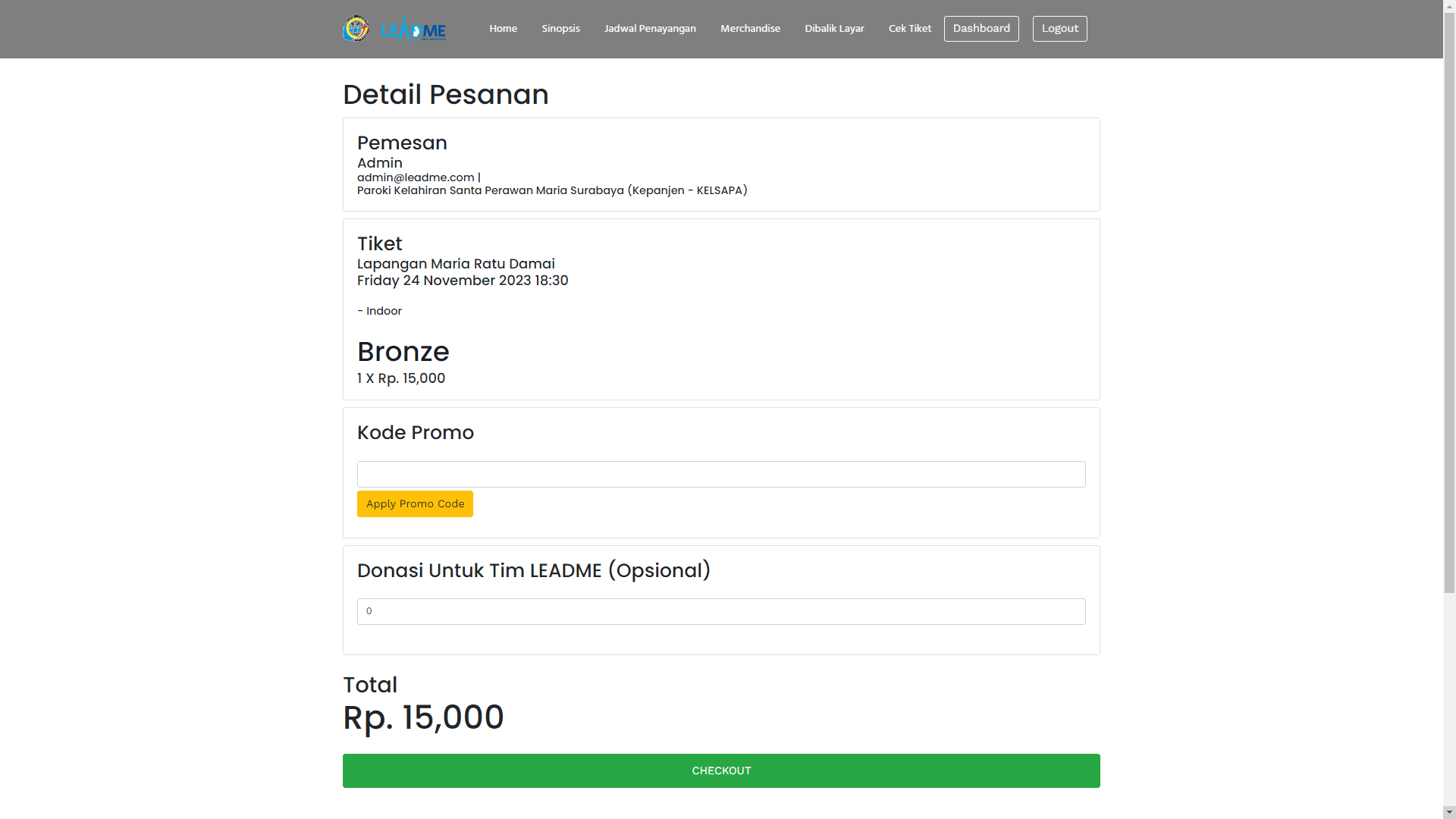This screenshot has width=1456, height=819.
Task: Click the donation amount field
Action: [x=721, y=612]
